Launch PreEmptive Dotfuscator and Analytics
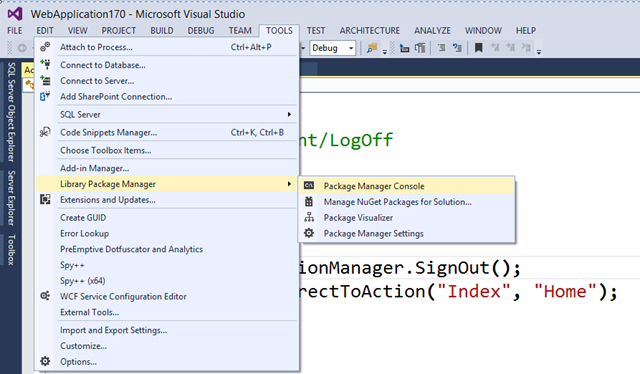This screenshot has width=640, height=374. tap(167, 249)
